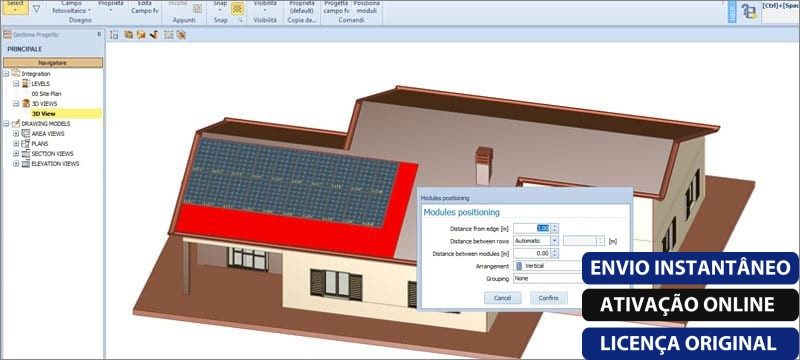Open the Arrangement dropdown showing Vertical
Viewport: 800px width, 360px height.
548,266
